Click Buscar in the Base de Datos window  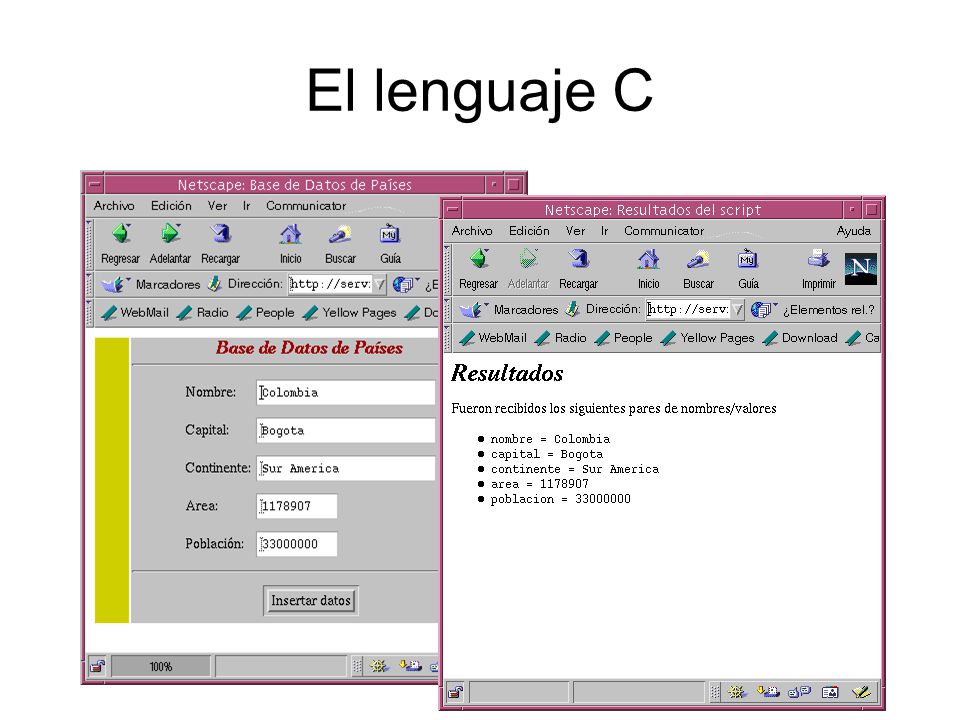click(x=340, y=244)
